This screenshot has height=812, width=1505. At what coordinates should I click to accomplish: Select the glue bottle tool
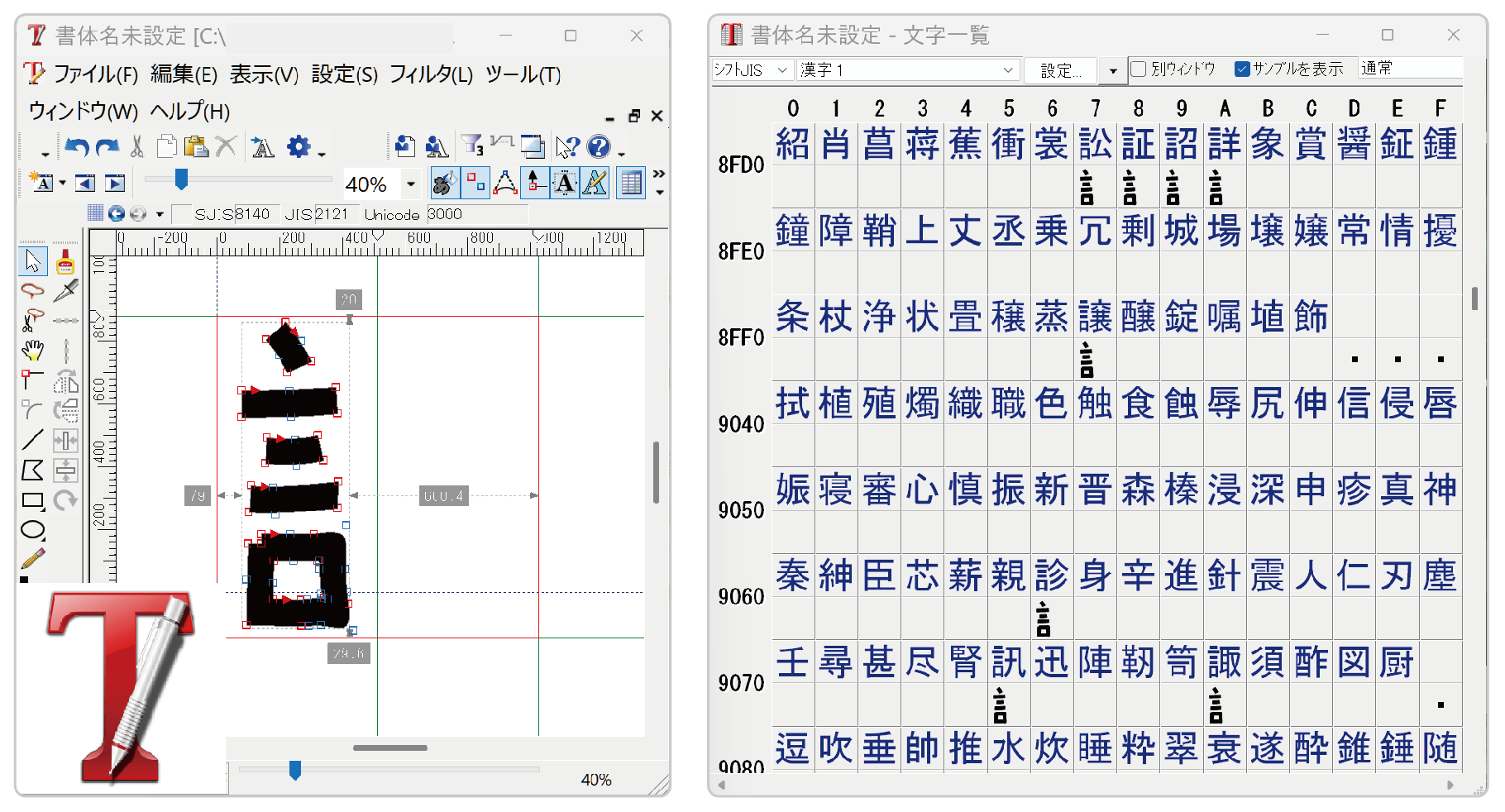[65, 262]
